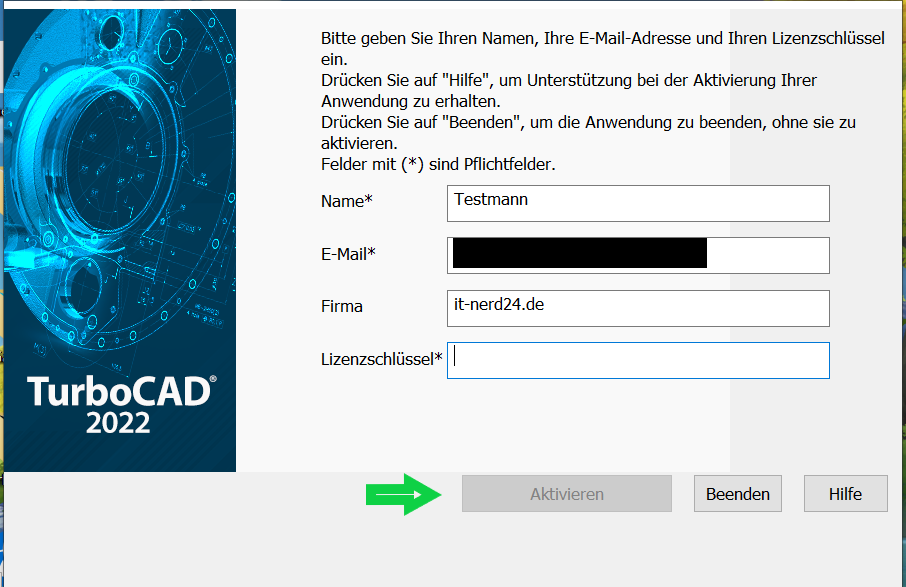Open Hilfe for activation support

[845, 493]
